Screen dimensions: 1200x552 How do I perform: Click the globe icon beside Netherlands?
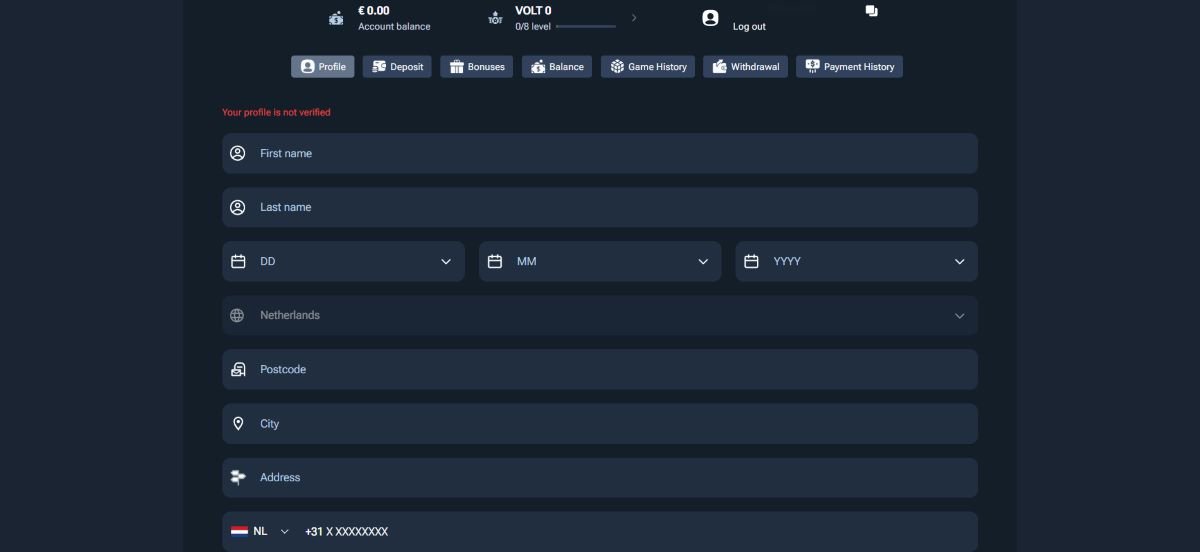(x=237, y=315)
